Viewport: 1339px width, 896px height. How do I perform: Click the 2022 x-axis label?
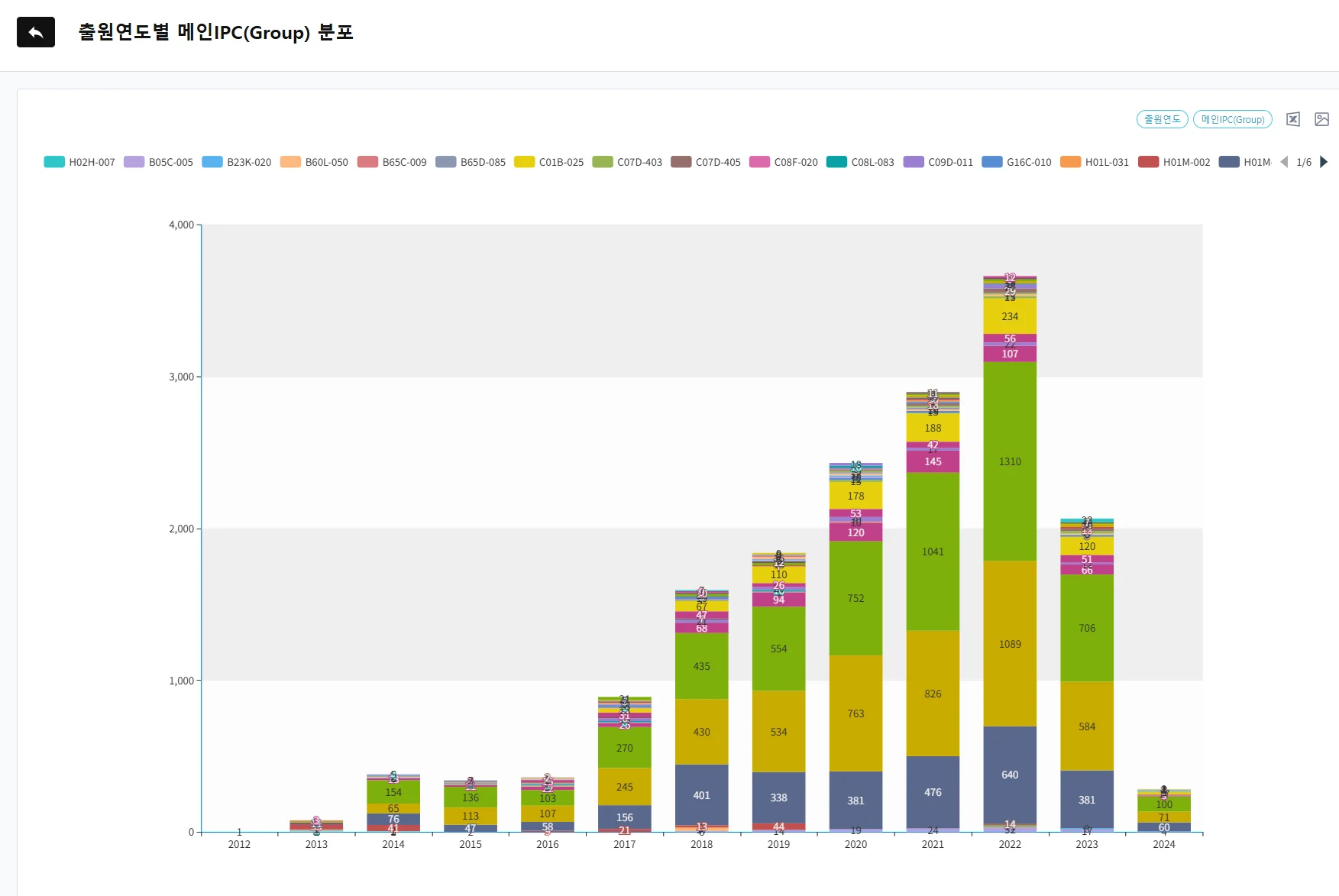[1010, 844]
